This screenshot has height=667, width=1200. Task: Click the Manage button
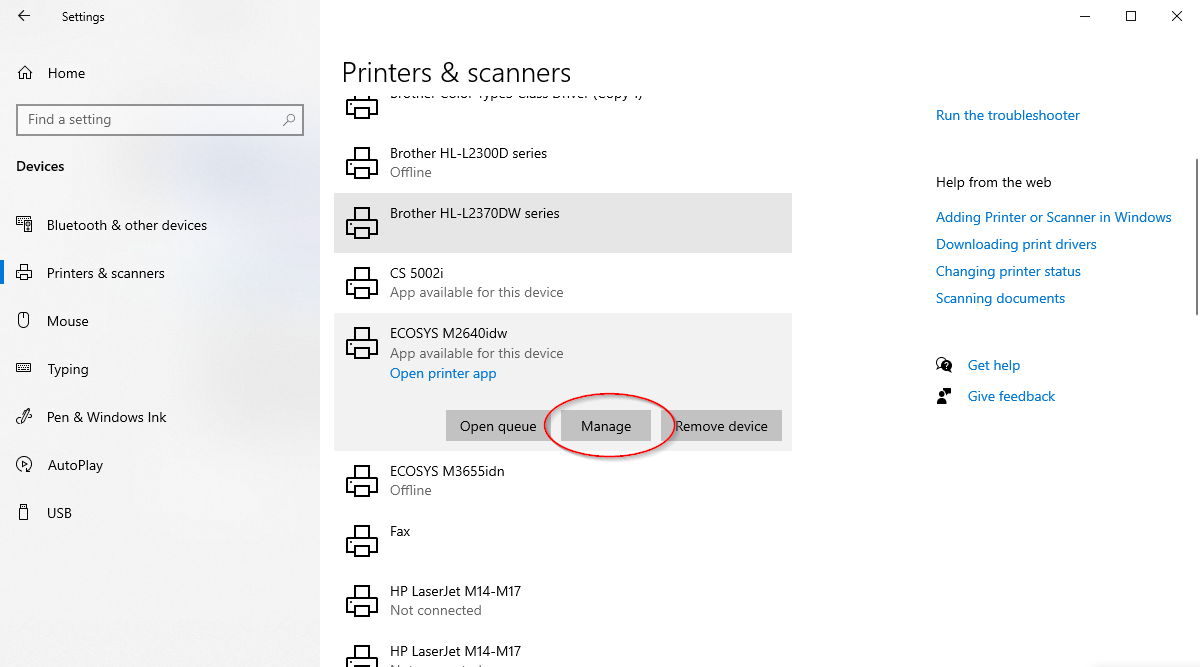click(606, 426)
